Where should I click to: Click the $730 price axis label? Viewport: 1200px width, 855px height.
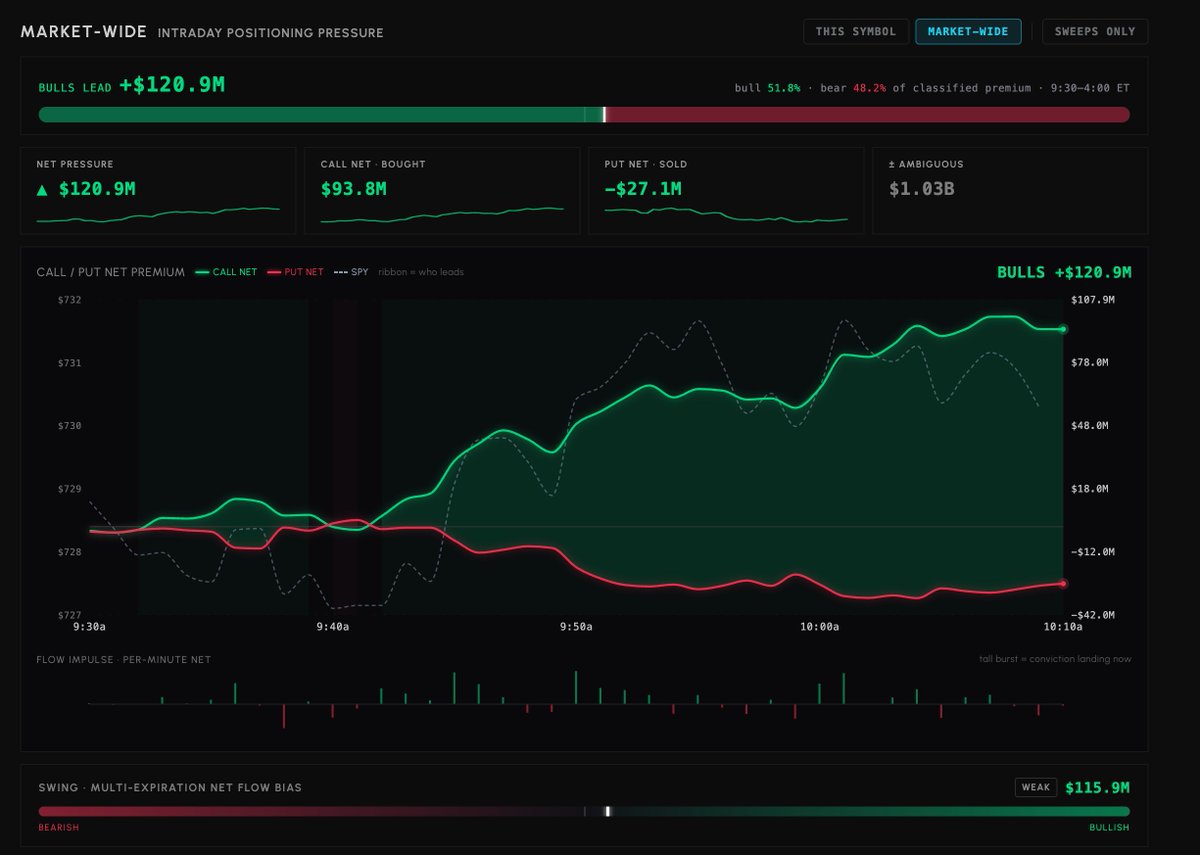pyautogui.click(x=69, y=426)
